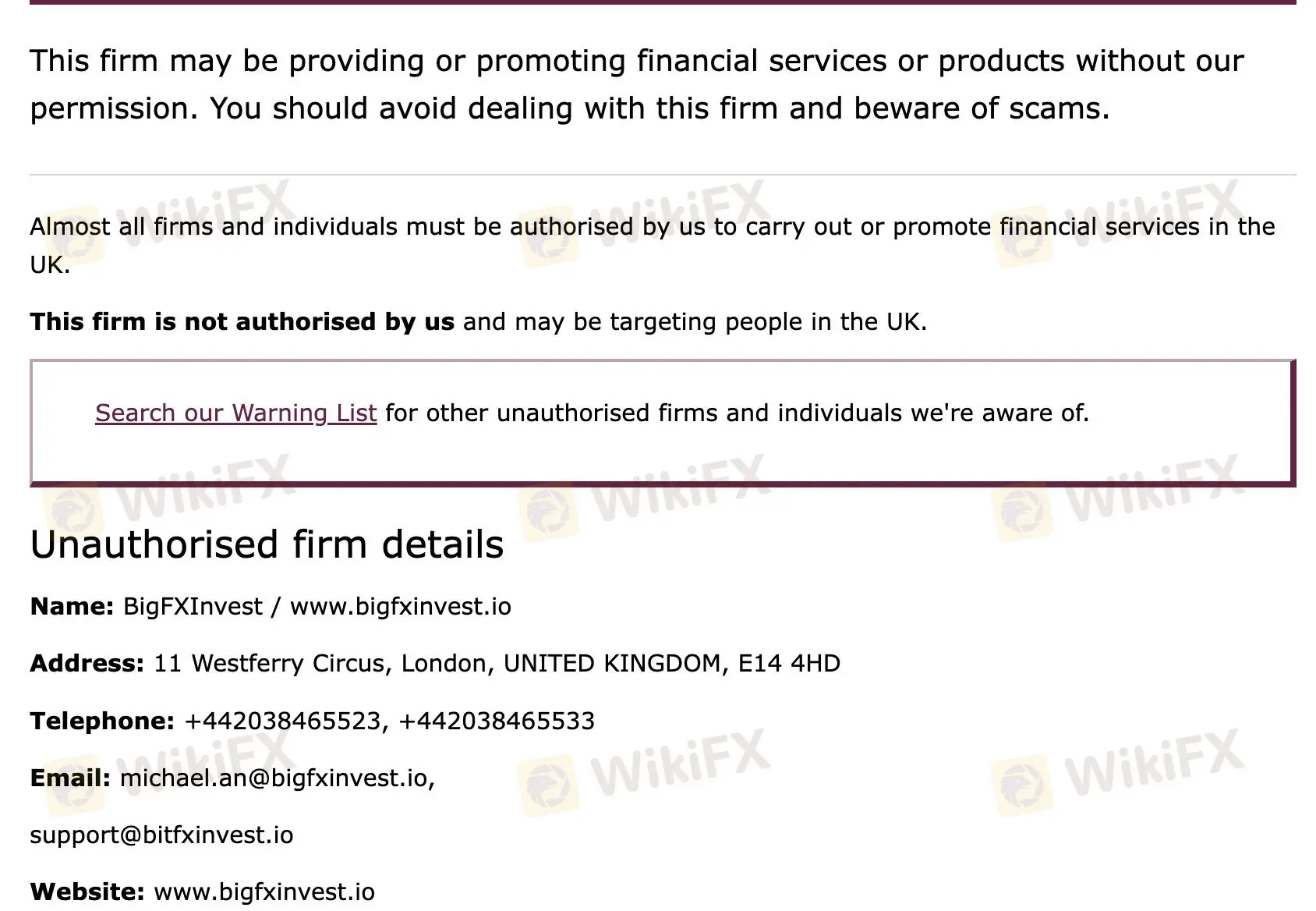The width and height of the screenshot is (1316, 911).
Task: Click the WikiFX watermark logo at bottom right
Action: [1116, 774]
